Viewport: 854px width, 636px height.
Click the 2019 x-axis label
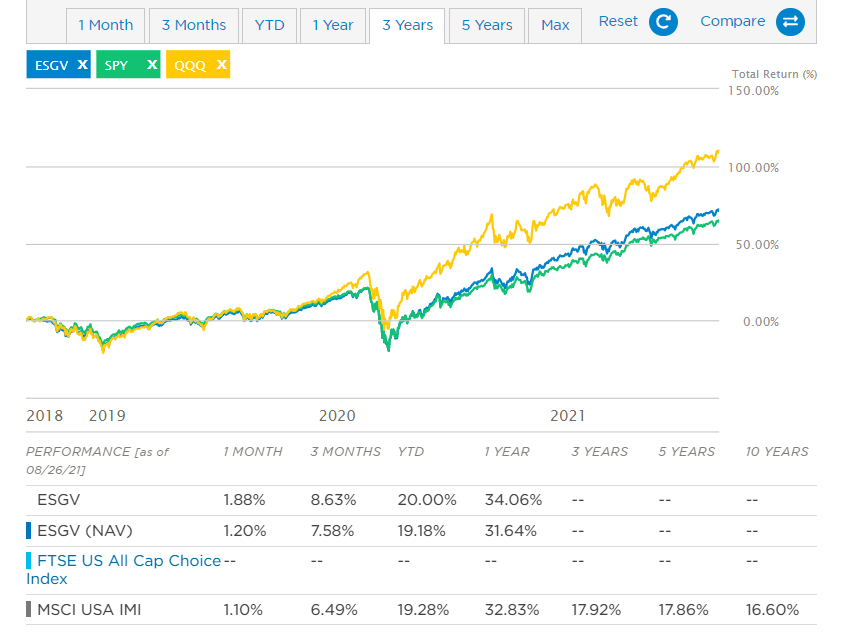107,415
